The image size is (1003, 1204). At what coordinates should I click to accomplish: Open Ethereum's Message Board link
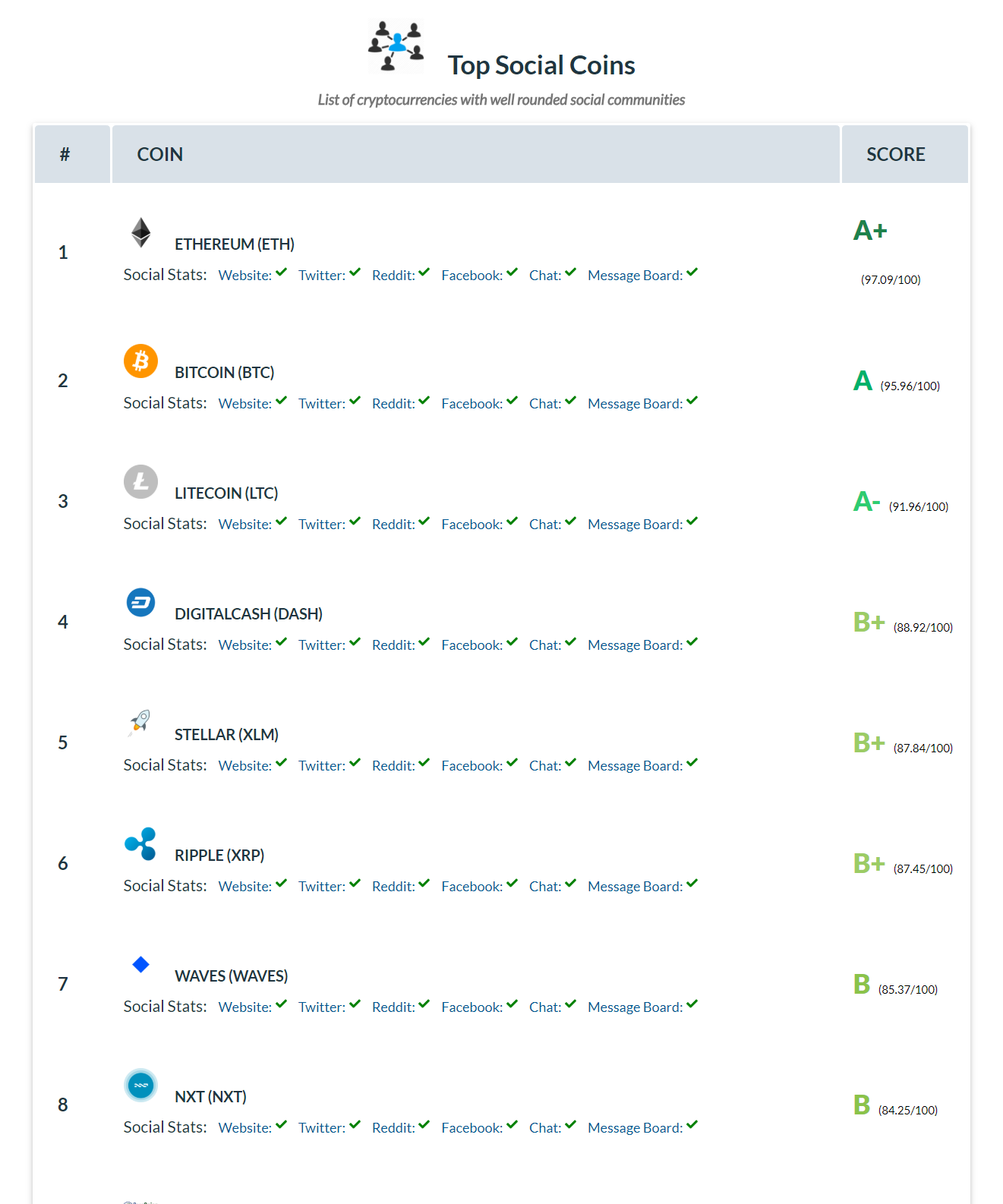[636, 276]
